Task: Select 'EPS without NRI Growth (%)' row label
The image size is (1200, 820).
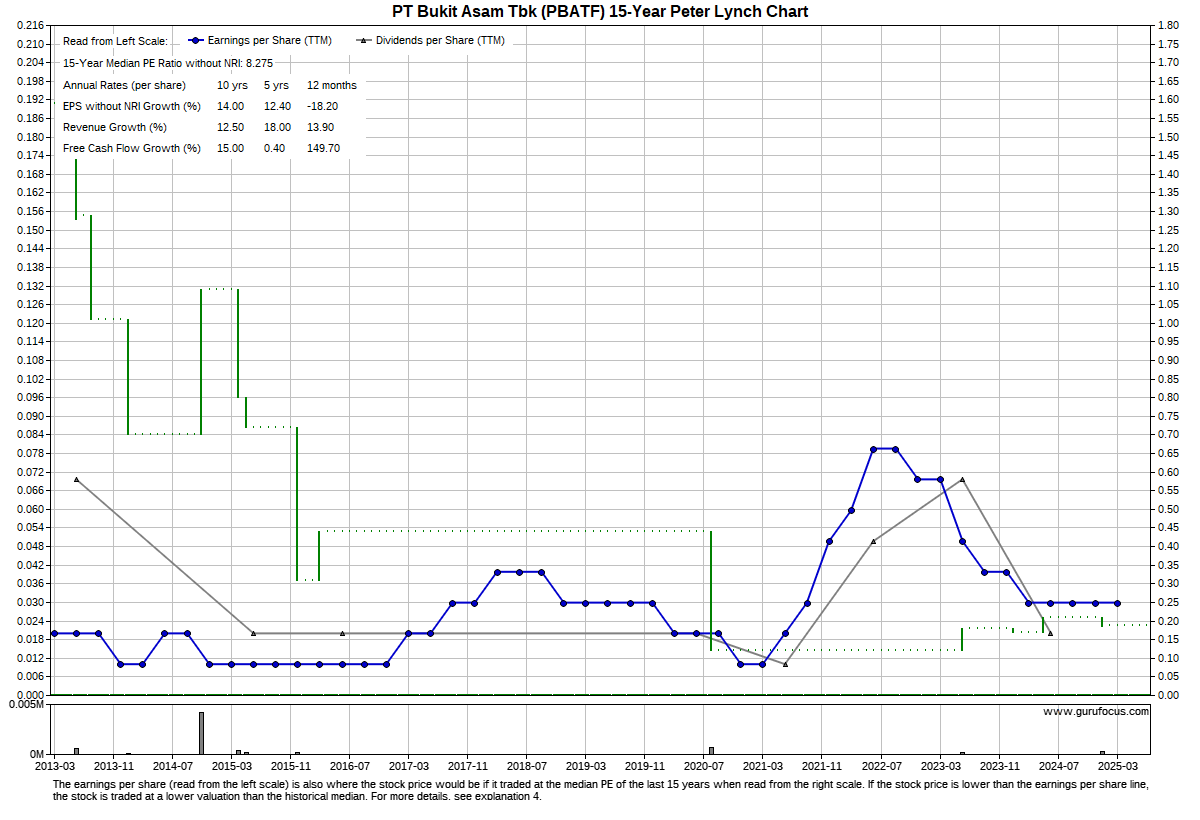Action: [132, 106]
